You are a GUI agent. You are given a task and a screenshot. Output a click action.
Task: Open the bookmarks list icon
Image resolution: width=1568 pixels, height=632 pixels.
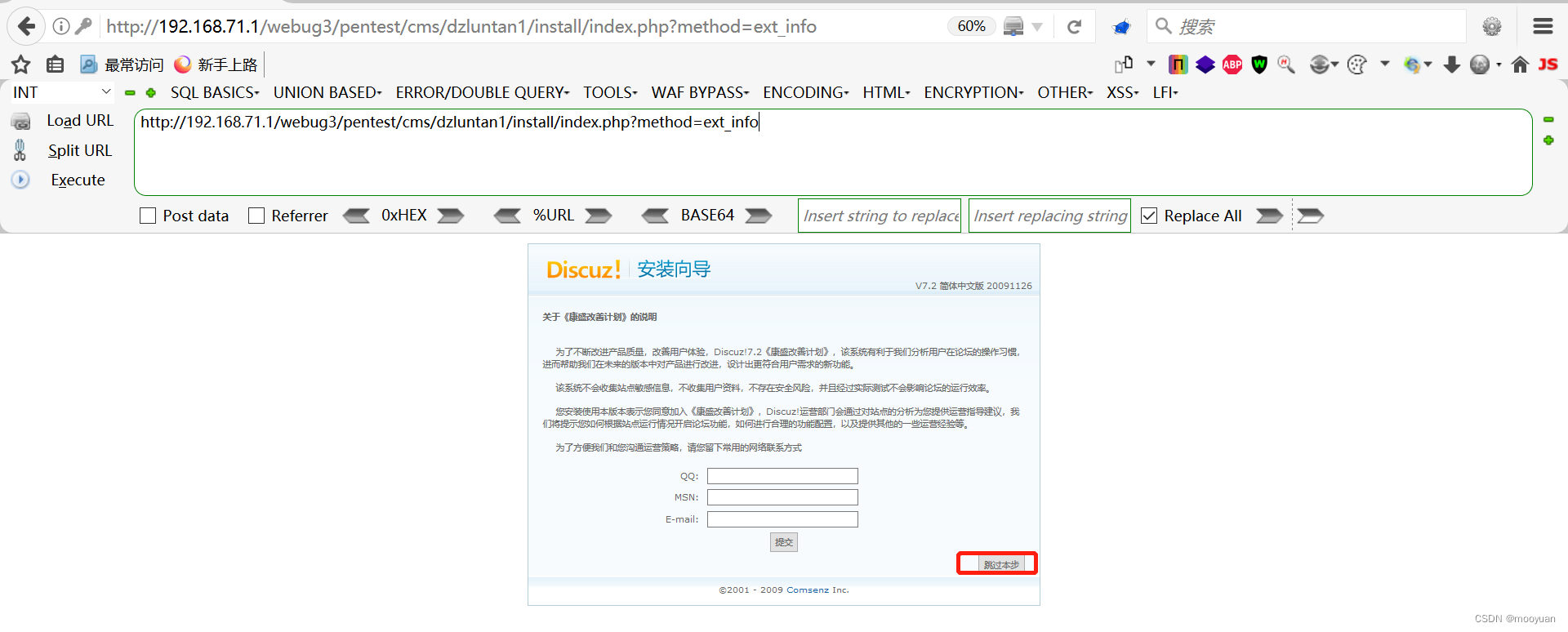pyautogui.click(x=56, y=65)
